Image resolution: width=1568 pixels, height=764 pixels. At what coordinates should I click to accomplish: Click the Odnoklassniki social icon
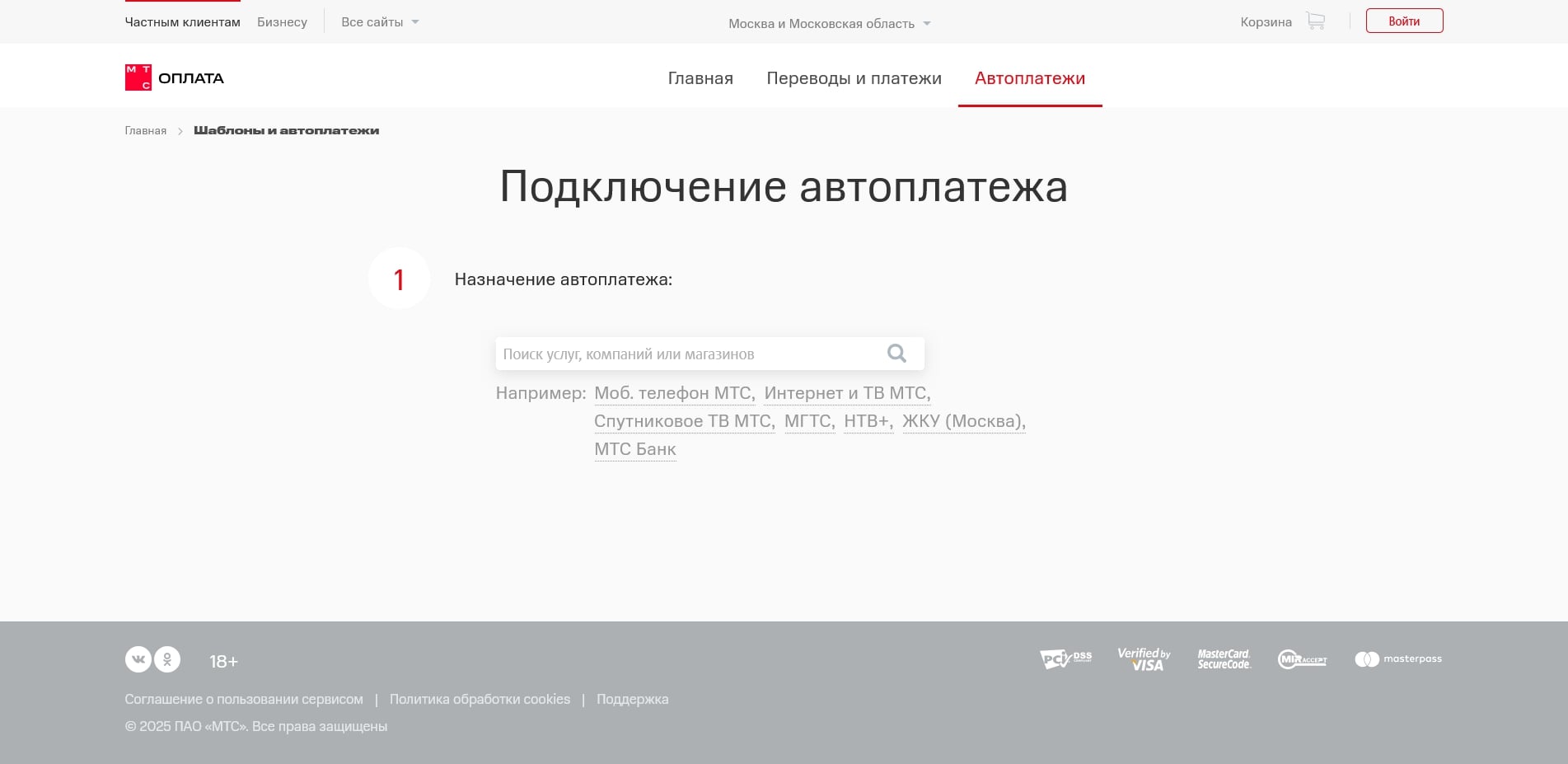coord(168,659)
